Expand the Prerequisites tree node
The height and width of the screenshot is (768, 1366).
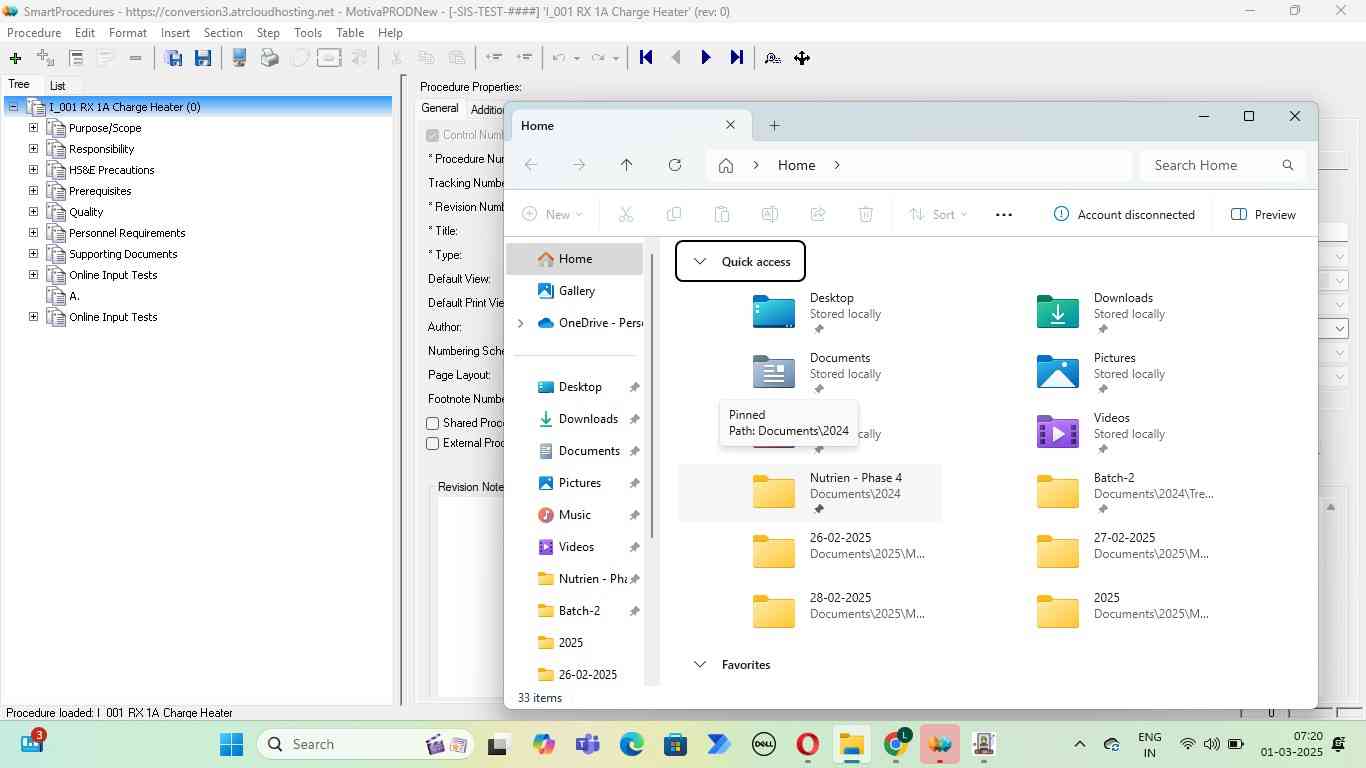(x=33, y=191)
